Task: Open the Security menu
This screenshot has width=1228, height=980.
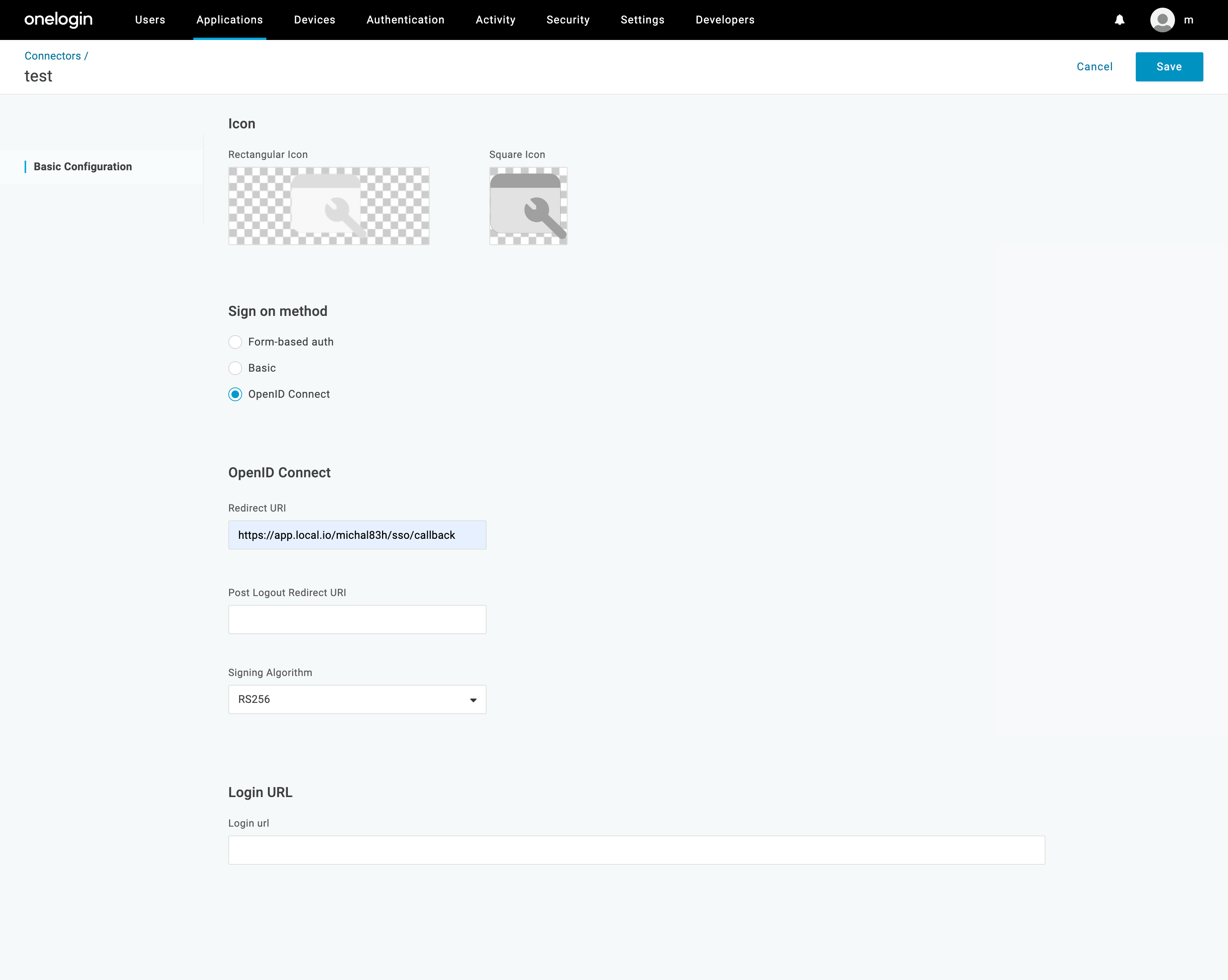Action: (x=568, y=20)
